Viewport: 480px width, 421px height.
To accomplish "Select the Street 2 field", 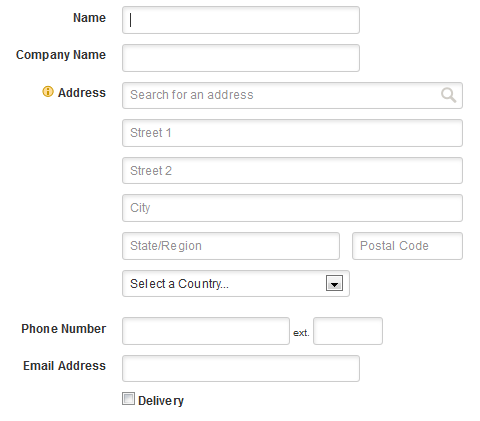I will click(x=292, y=171).
